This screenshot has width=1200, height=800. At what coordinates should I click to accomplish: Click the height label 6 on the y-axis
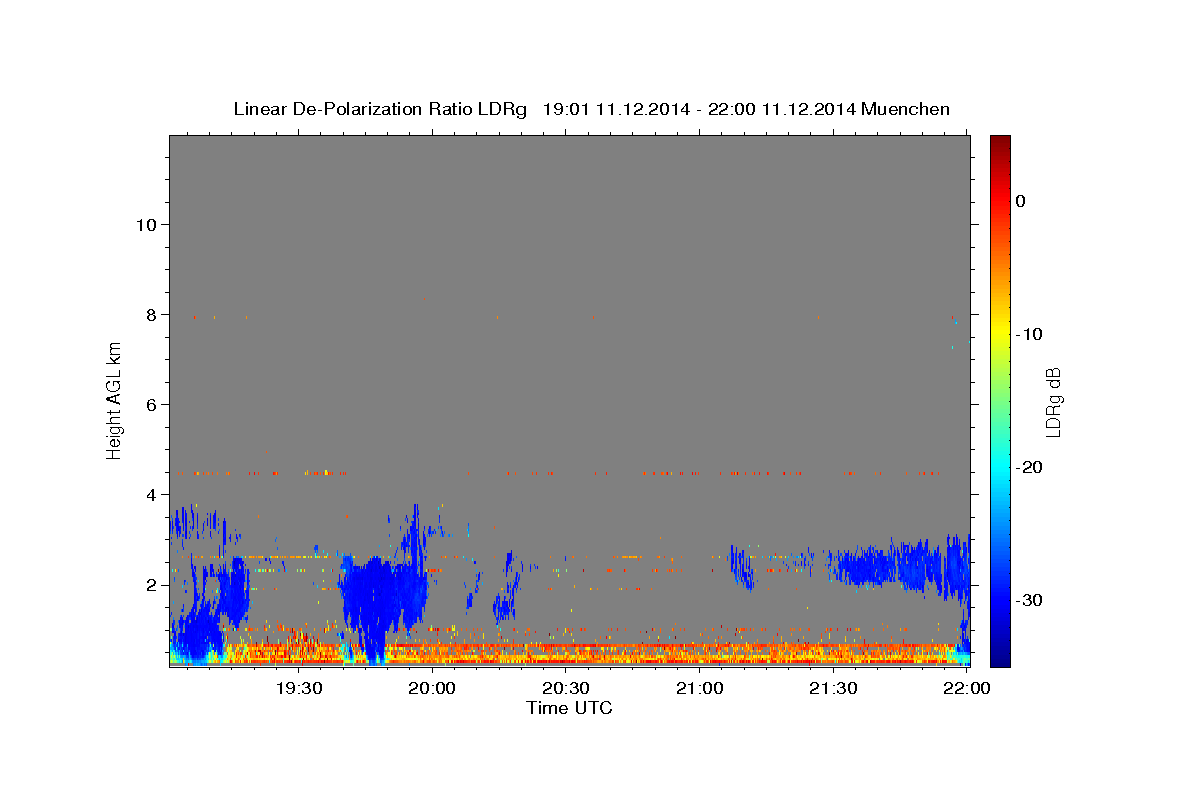151,404
